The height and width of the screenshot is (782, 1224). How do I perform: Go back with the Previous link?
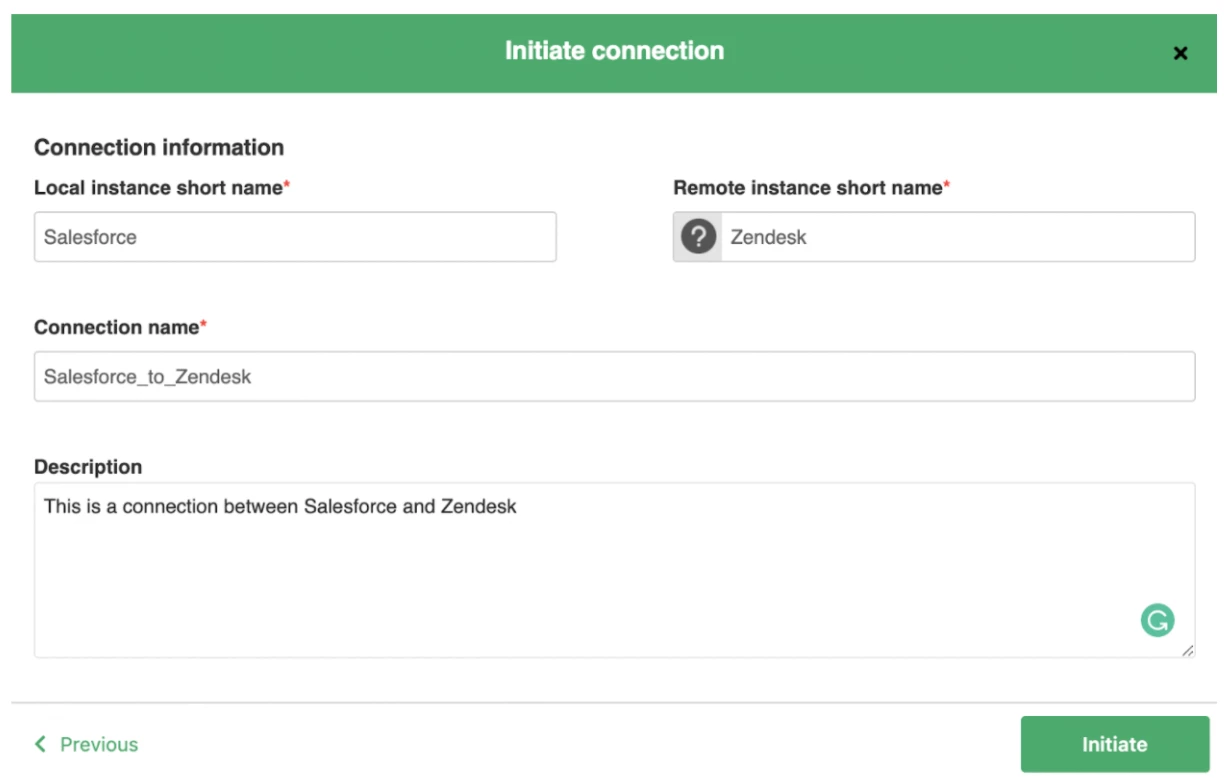pos(86,744)
